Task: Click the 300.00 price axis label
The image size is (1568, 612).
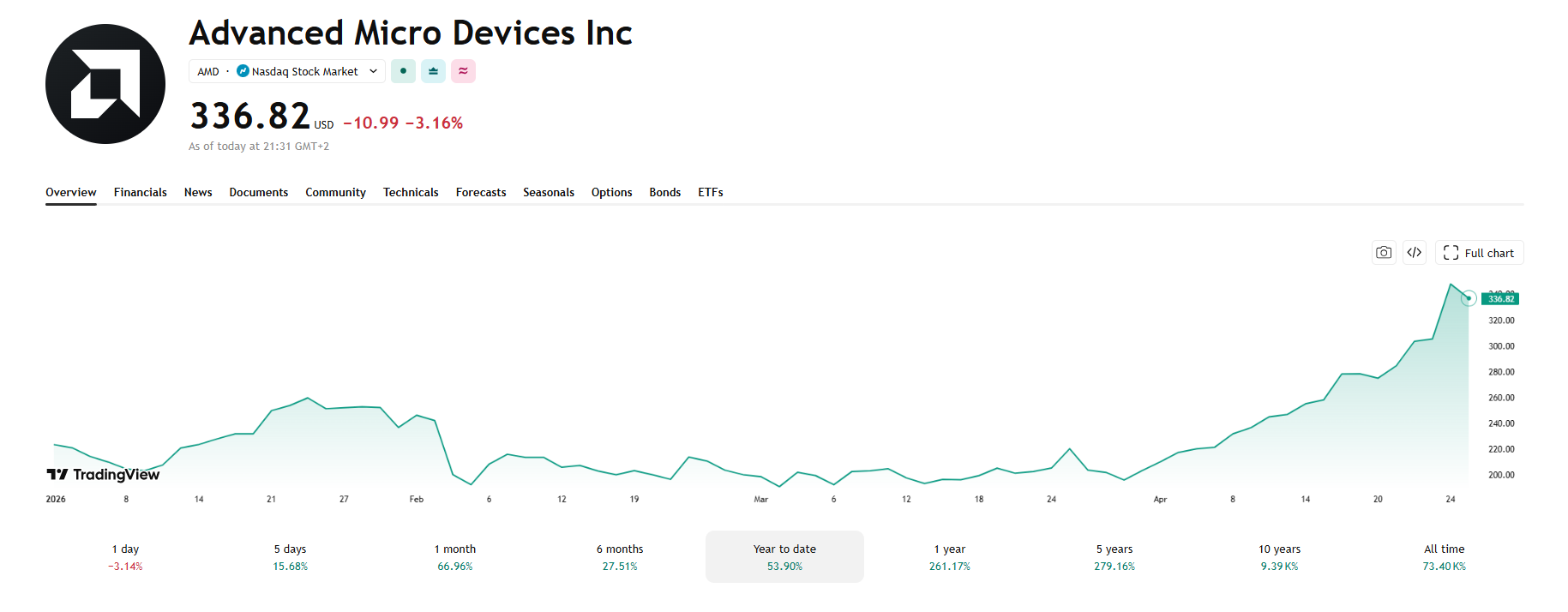Action: pyautogui.click(x=1501, y=346)
